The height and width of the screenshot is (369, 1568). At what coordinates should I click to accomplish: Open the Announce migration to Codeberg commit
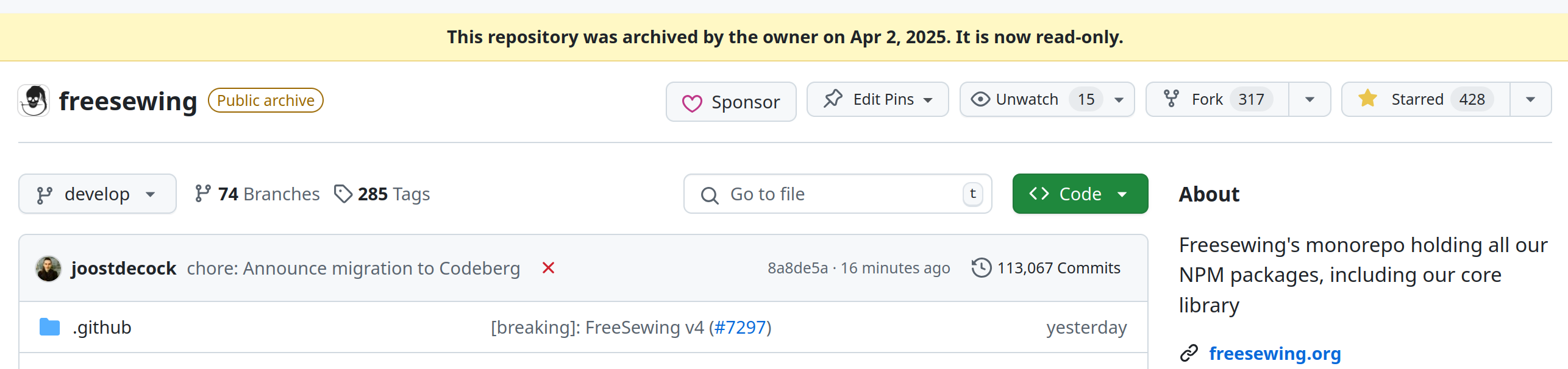[354, 268]
